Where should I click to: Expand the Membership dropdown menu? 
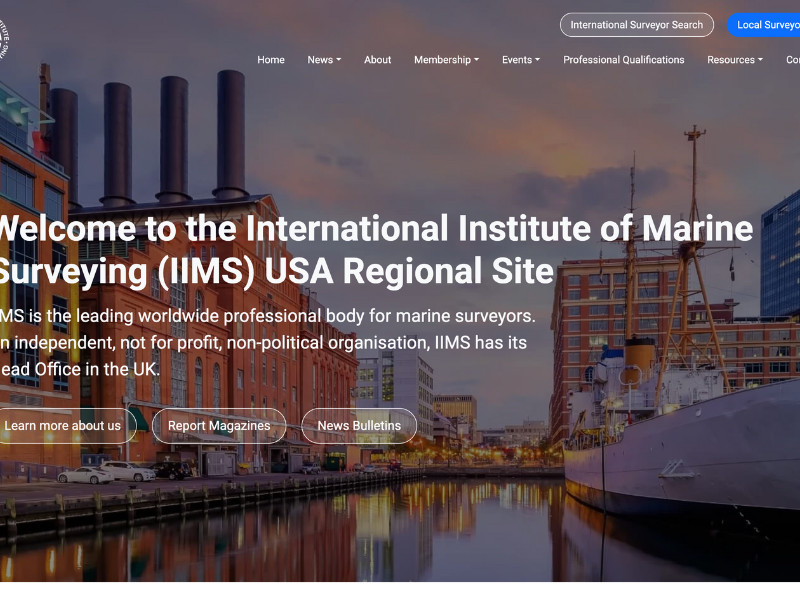coord(446,60)
